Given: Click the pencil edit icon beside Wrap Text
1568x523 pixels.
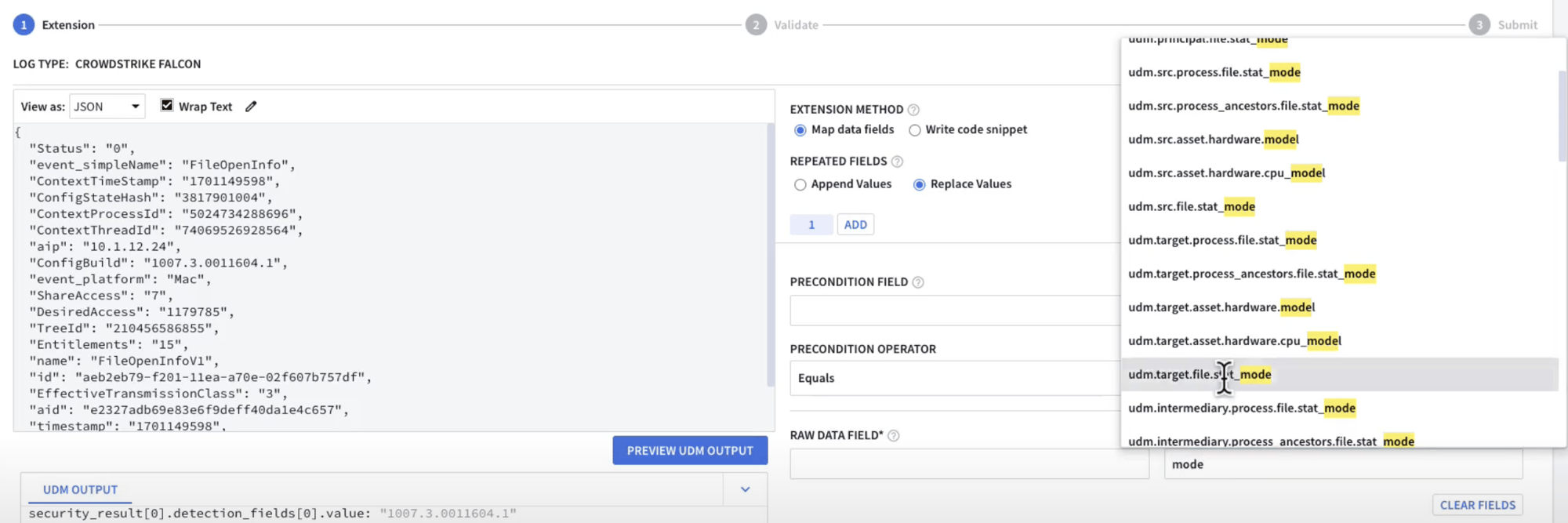Looking at the screenshot, I should [251, 107].
